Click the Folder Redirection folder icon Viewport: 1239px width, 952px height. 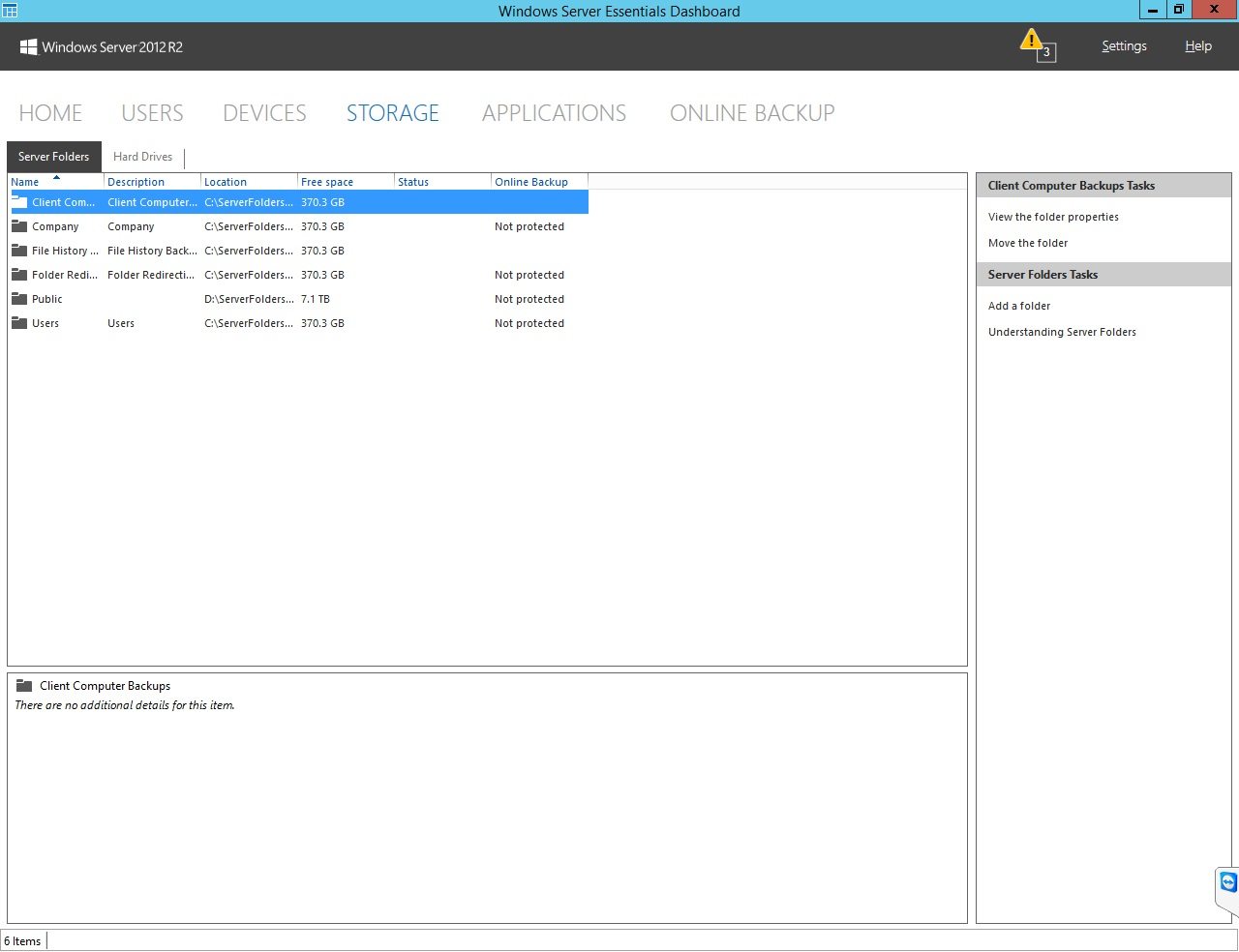coord(19,275)
